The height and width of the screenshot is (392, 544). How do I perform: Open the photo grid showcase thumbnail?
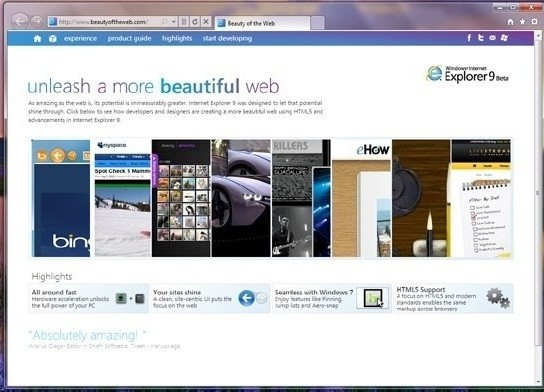click(181, 198)
